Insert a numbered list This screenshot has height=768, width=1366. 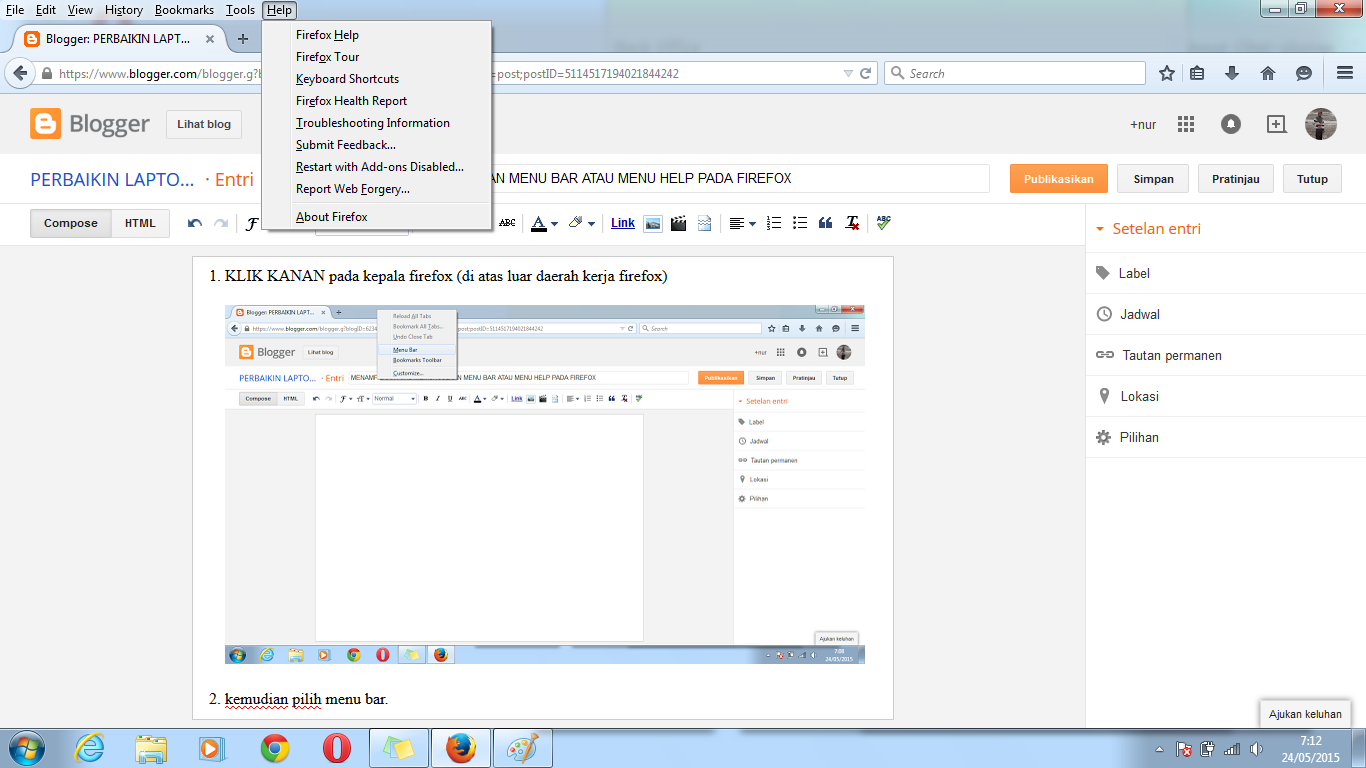click(774, 223)
